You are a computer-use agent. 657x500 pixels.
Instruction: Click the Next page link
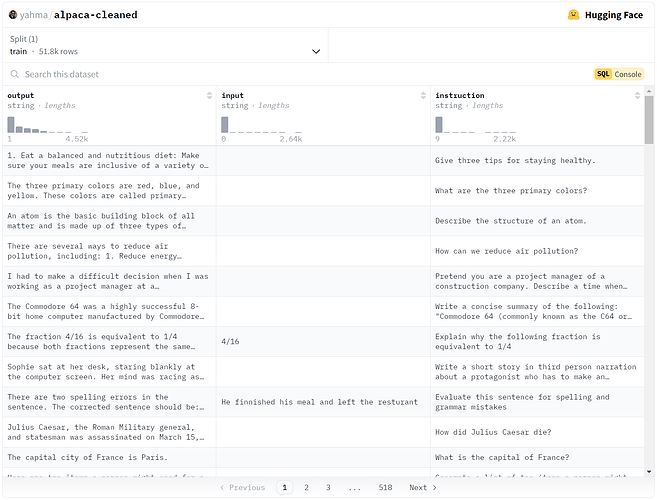click(422, 488)
